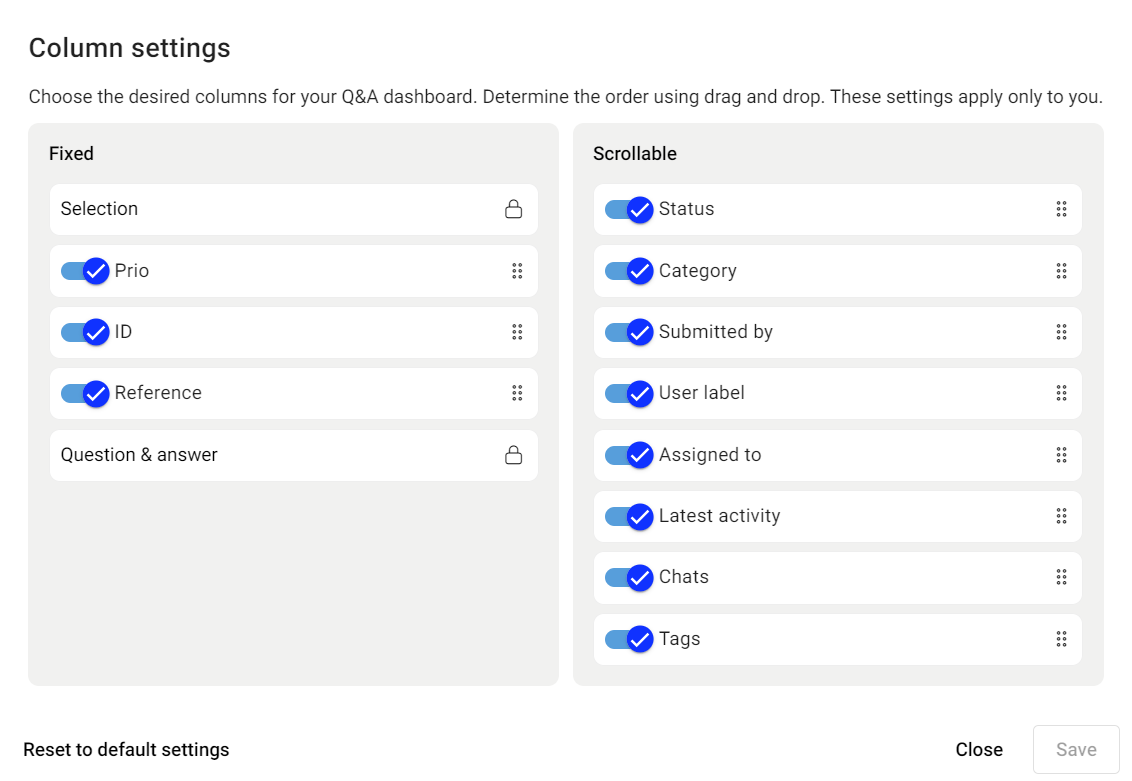This screenshot has width=1132, height=781.
Task: Click the drag handle on Reference row
Action: point(517,393)
